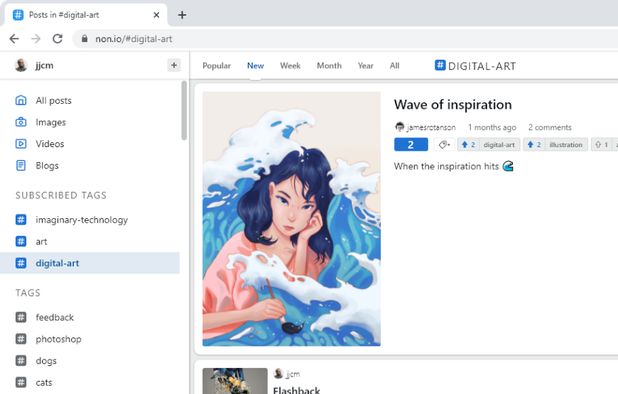Click the All posts home icon
This screenshot has height=394, width=618.
click(21, 100)
